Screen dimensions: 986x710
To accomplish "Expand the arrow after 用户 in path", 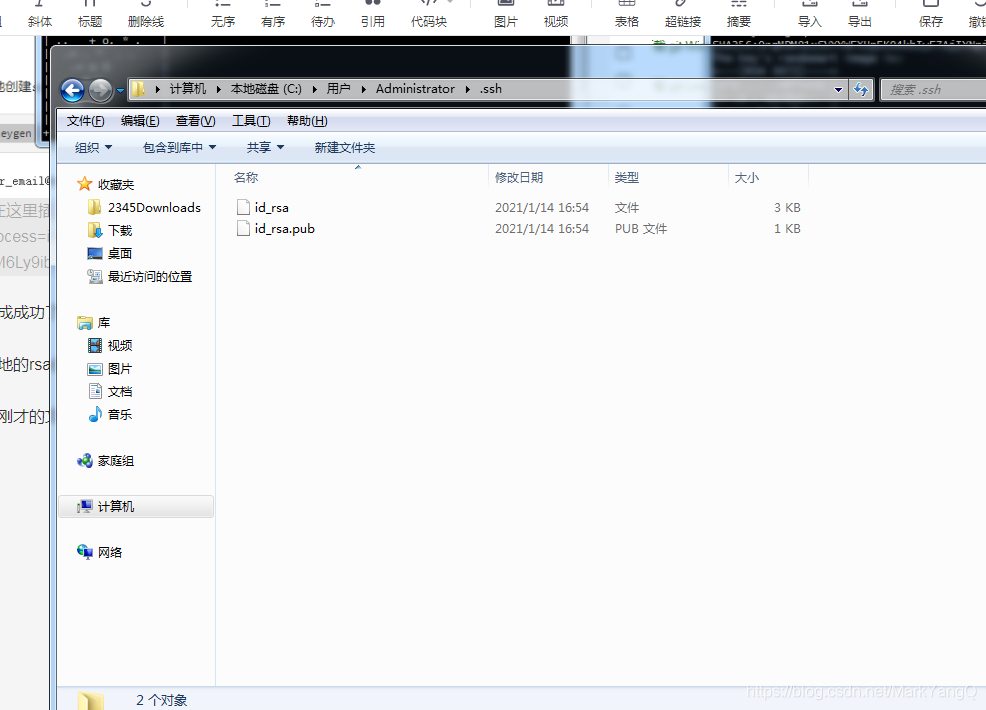I will click(x=363, y=89).
